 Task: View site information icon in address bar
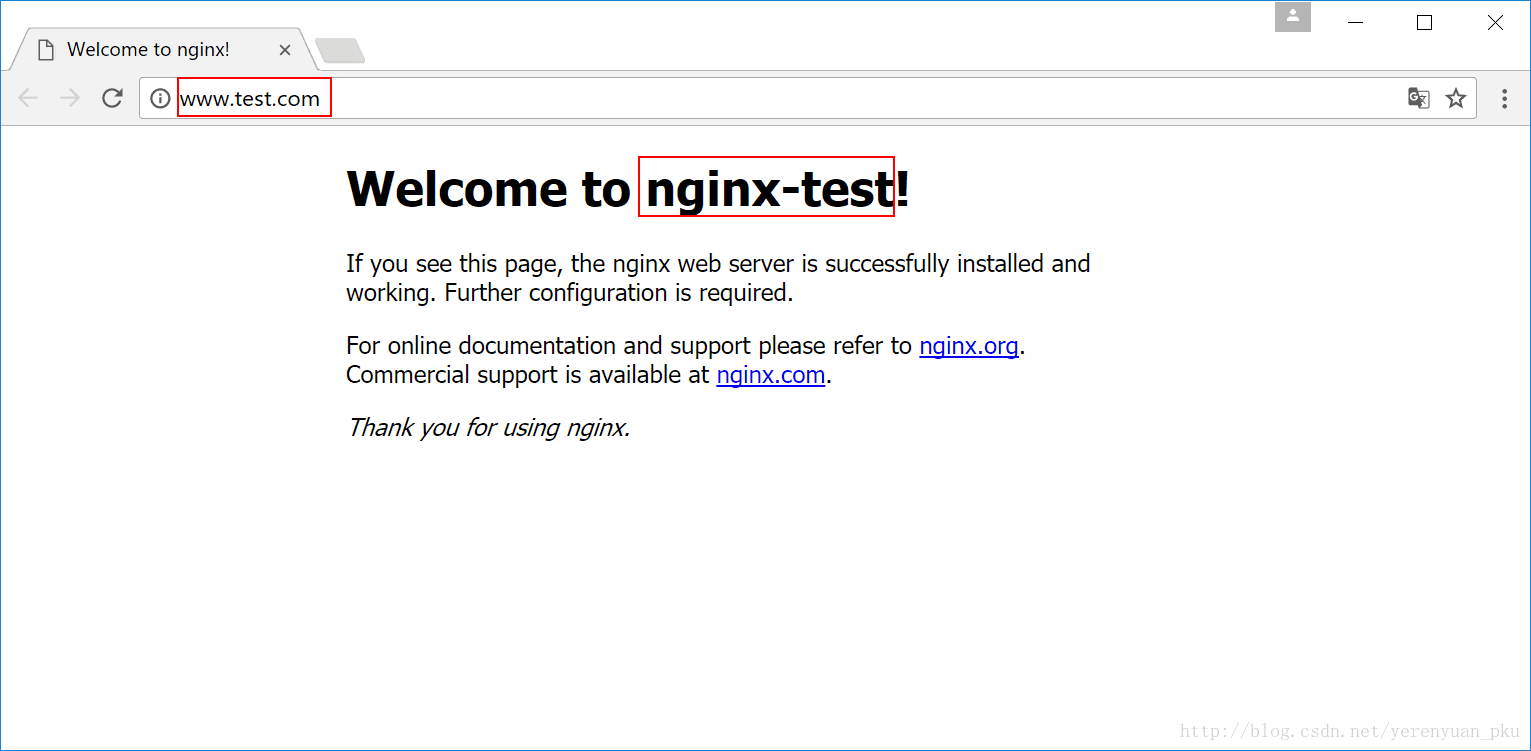coord(160,98)
